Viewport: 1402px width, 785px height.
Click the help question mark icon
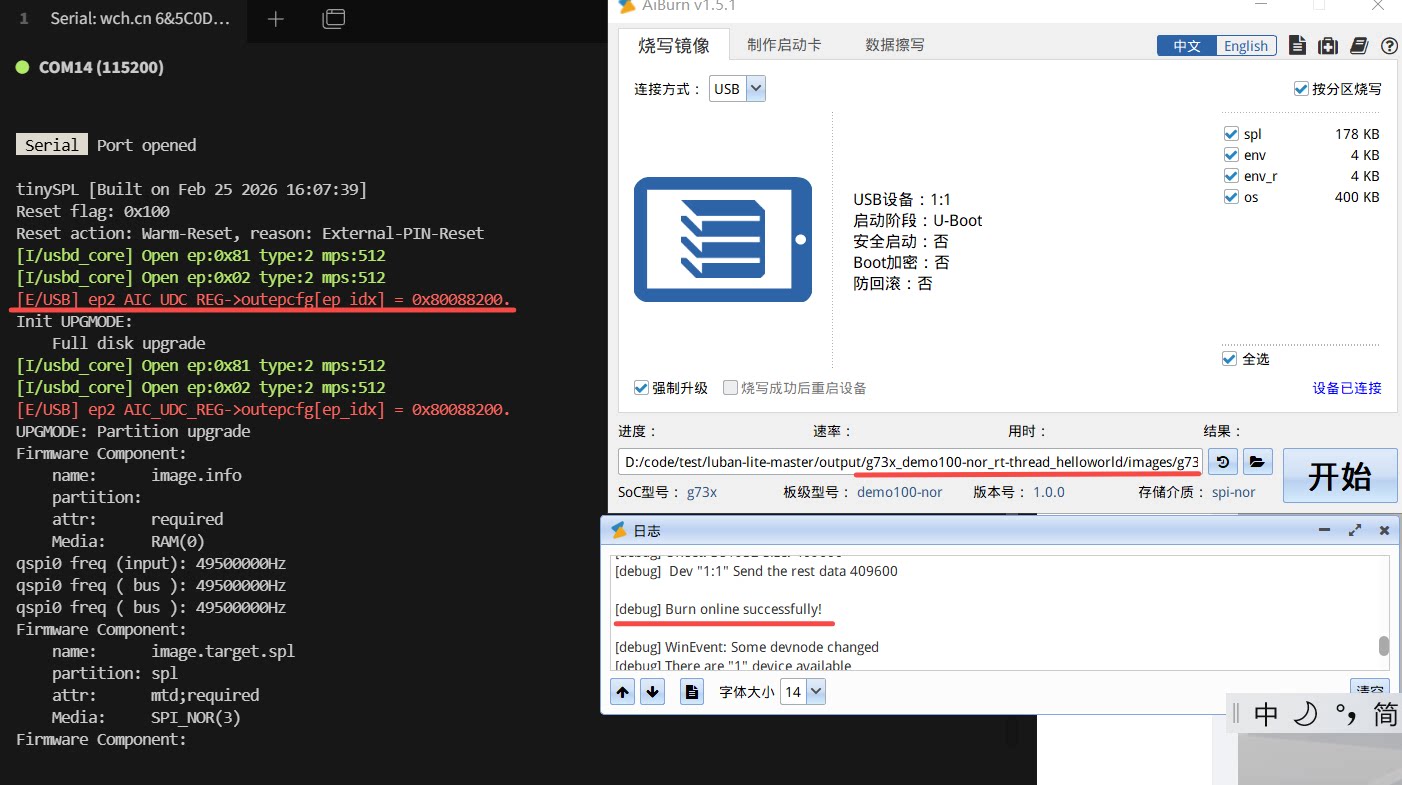1389,46
